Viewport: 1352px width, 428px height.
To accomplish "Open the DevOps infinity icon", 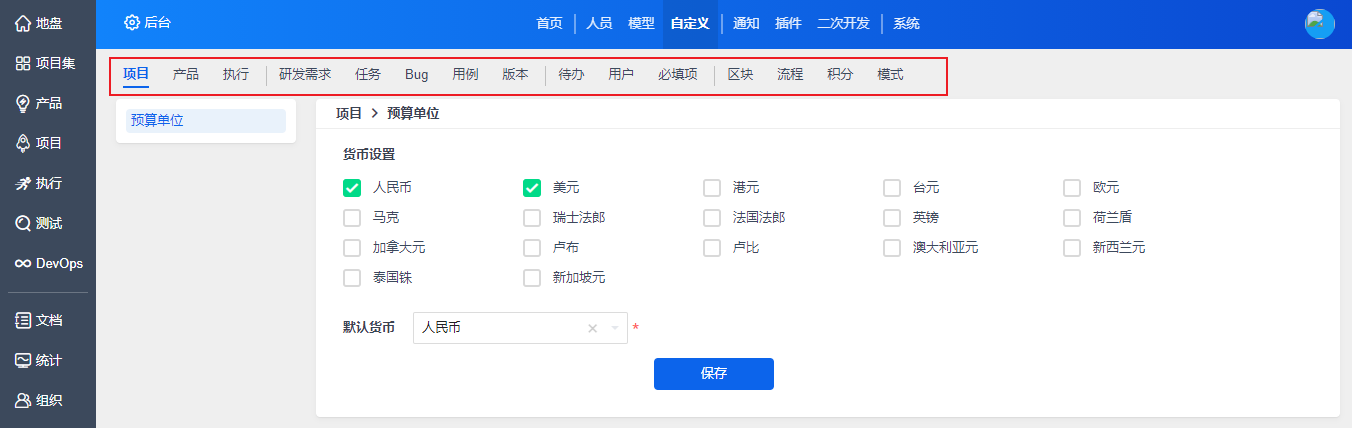I will pyautogui.click(x=22, y=263).
